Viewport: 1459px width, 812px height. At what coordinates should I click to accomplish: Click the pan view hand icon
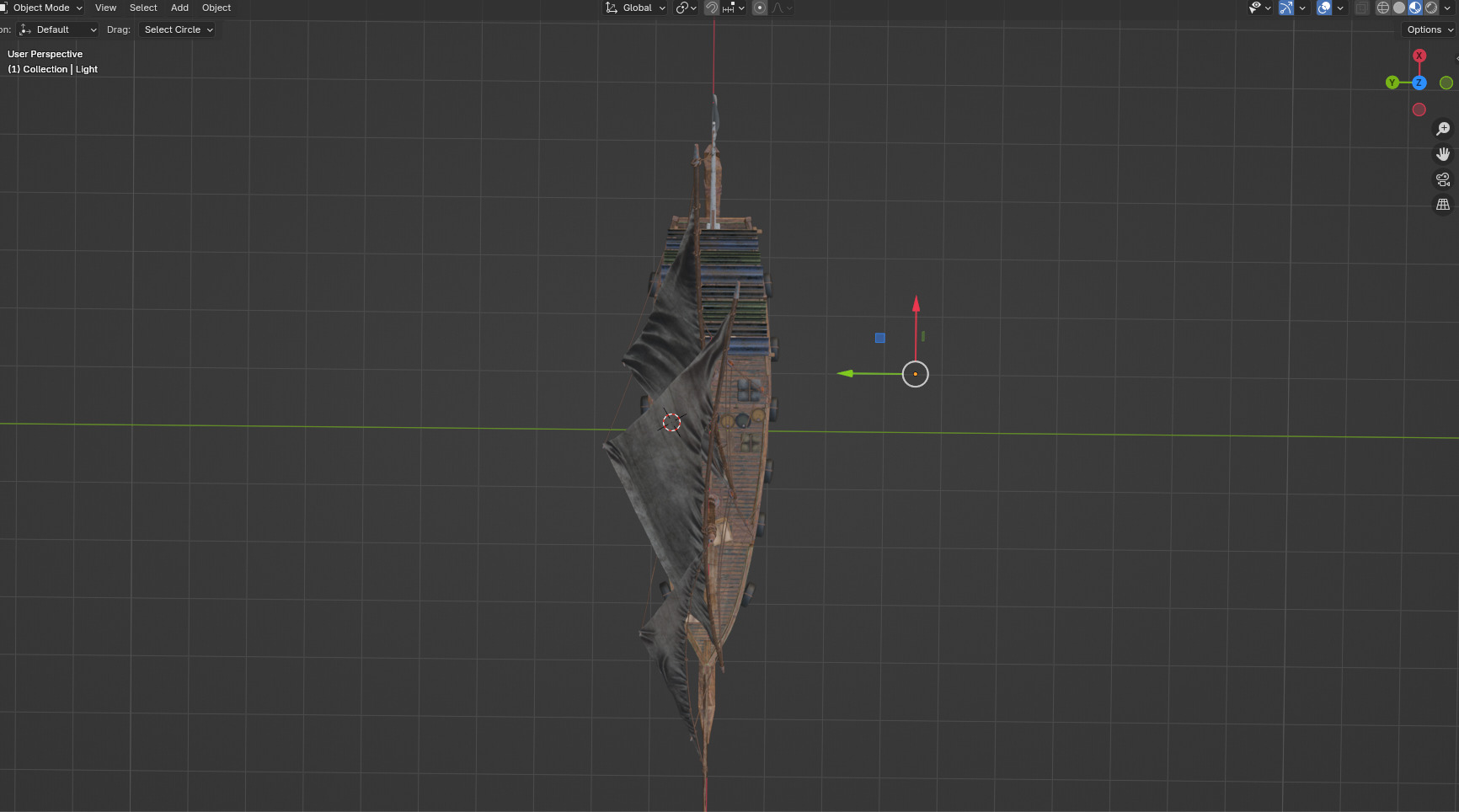coord(1443,154)
